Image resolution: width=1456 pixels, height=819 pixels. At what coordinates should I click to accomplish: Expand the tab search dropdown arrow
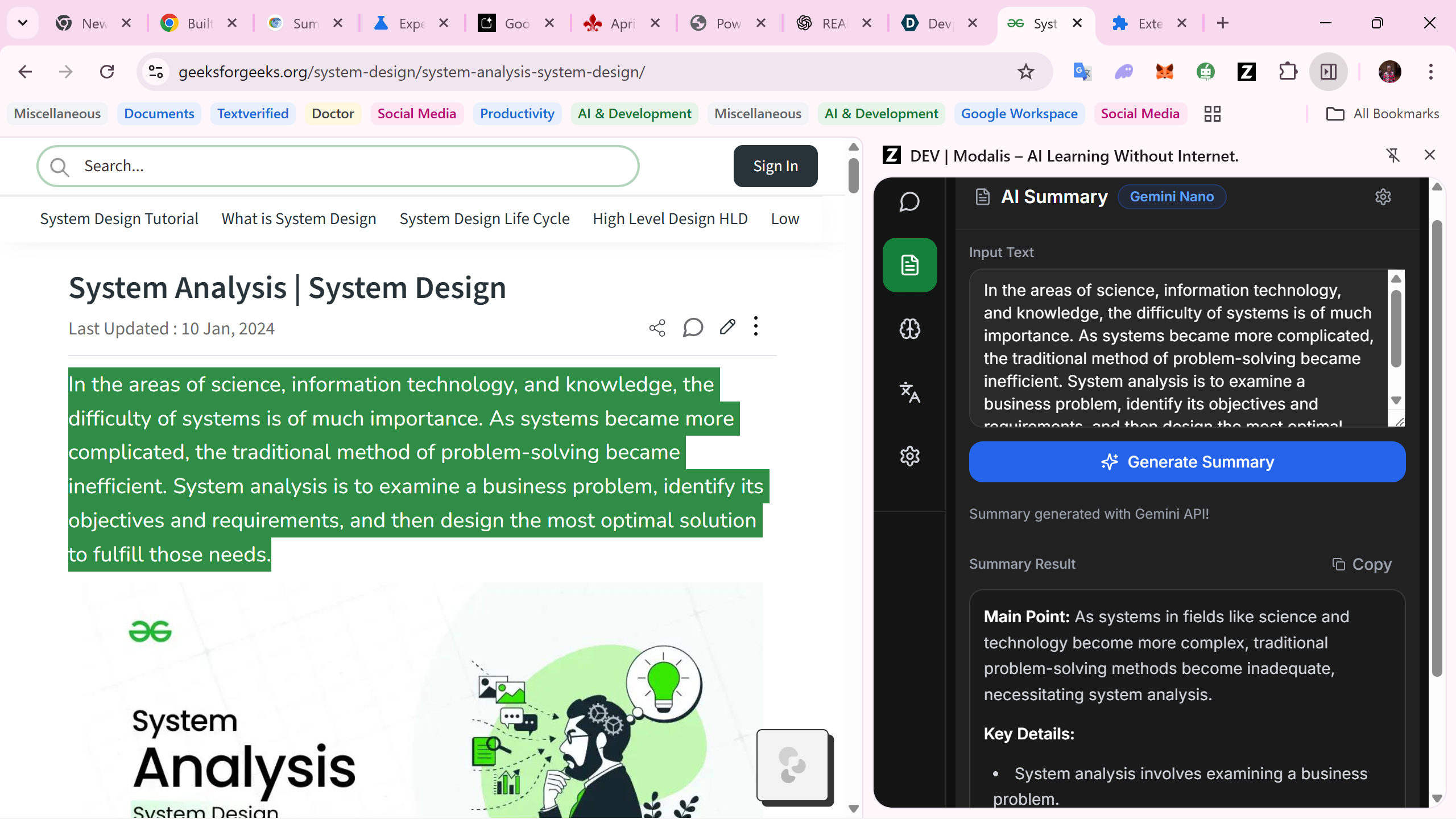pyautogui.click(x=23, y=23)
